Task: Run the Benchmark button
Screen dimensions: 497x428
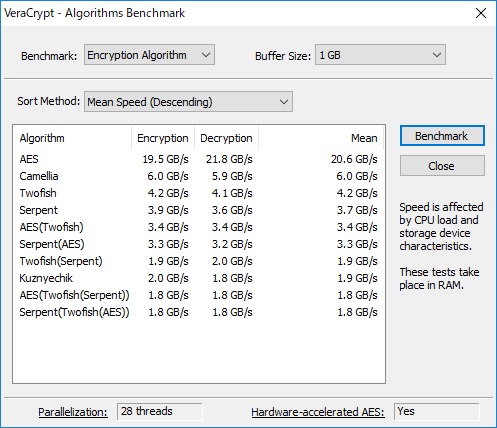Action: click(442, 136)
